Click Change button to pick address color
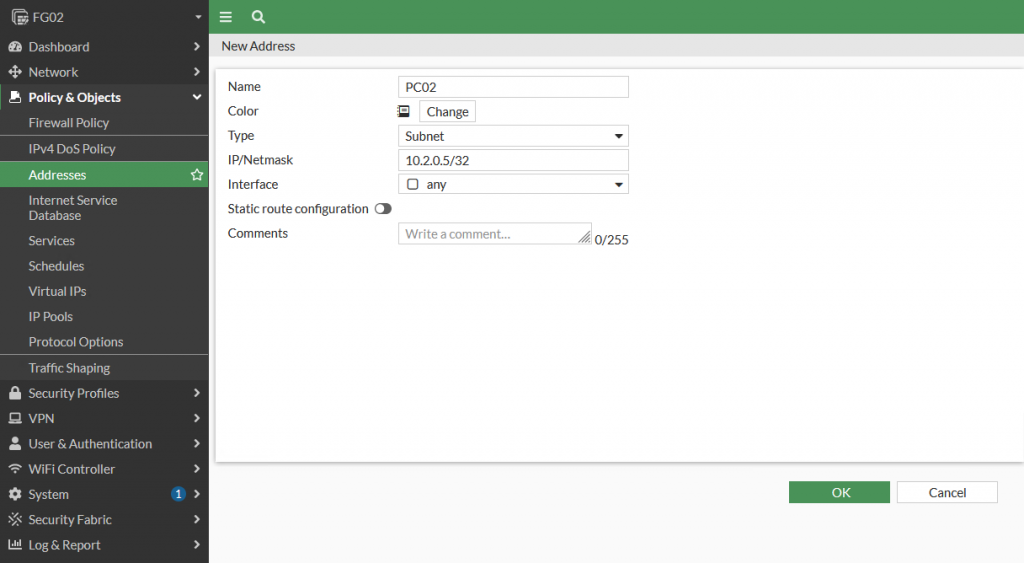Viewport: 1024px width, 563px height. (447, 112)
